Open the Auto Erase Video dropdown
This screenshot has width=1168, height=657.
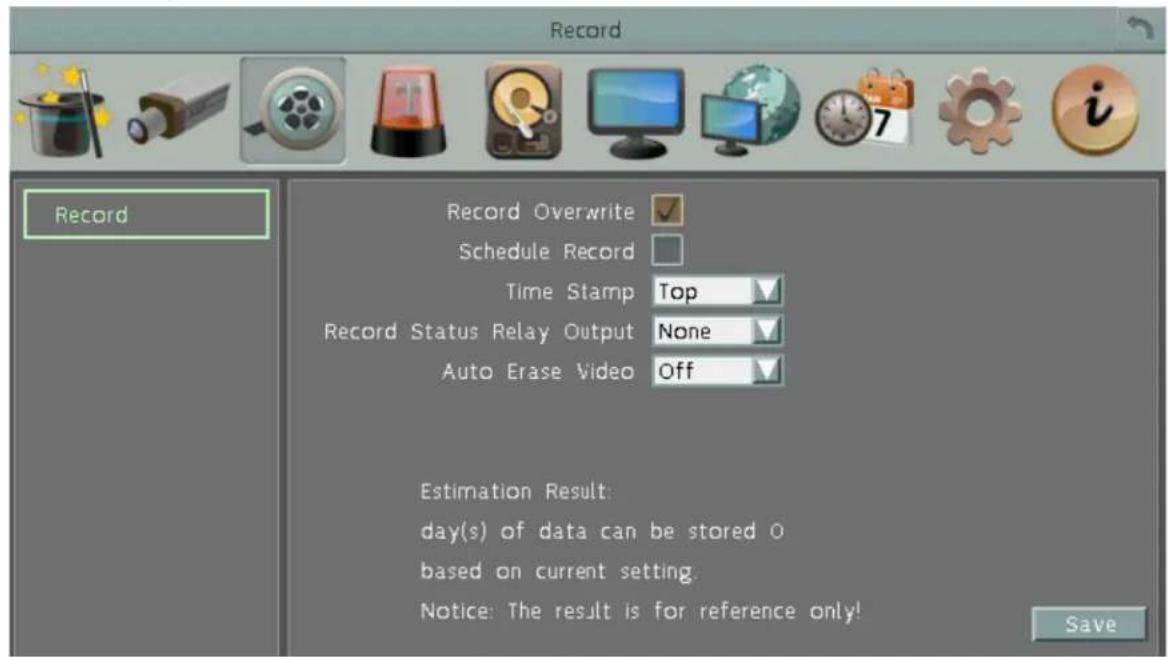pos(717,370)
